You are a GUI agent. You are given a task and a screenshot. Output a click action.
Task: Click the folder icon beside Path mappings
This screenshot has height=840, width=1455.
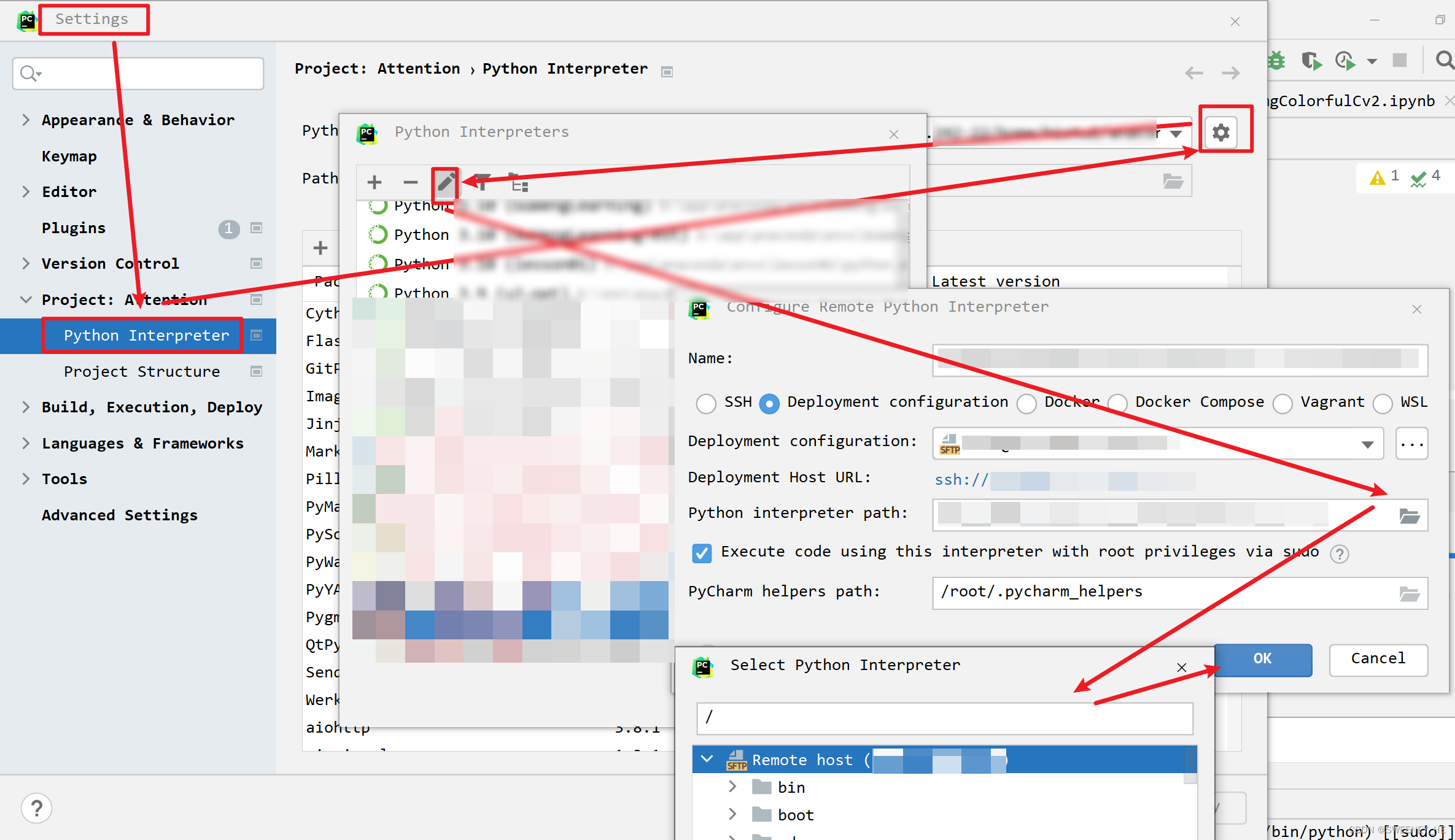click(1173, 181)
